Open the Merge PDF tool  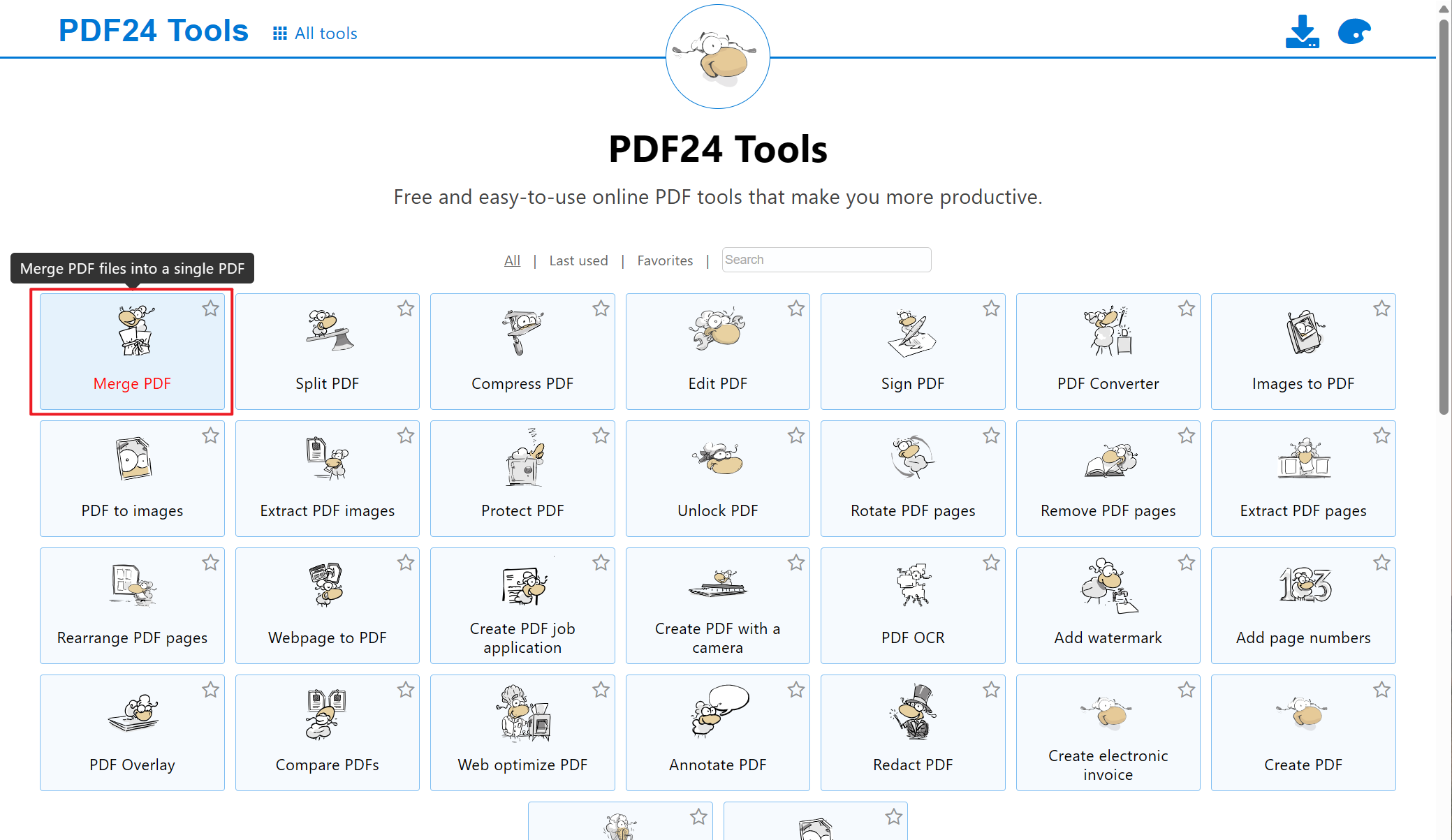point(132,351)
